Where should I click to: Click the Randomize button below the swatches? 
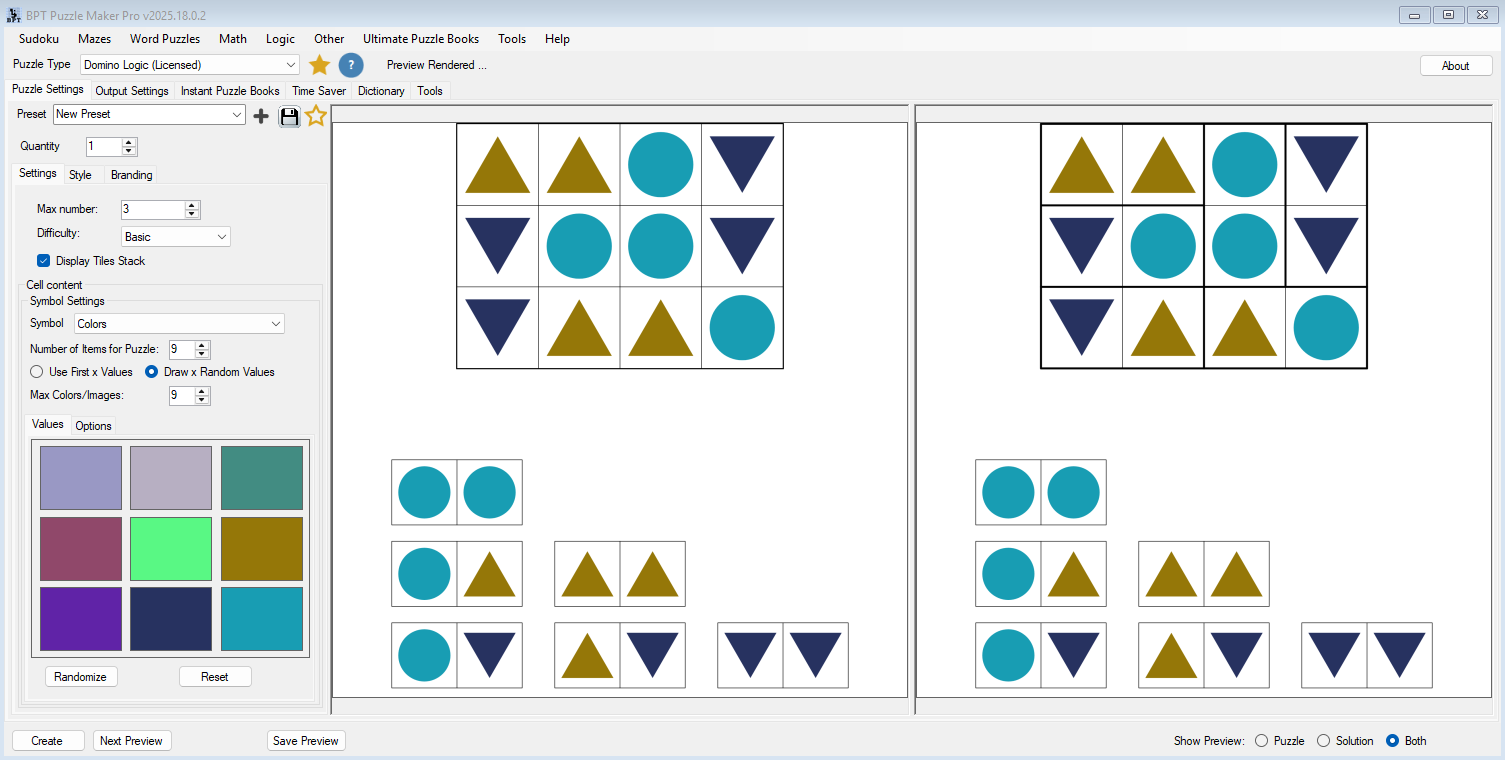(x=80, y=676)
